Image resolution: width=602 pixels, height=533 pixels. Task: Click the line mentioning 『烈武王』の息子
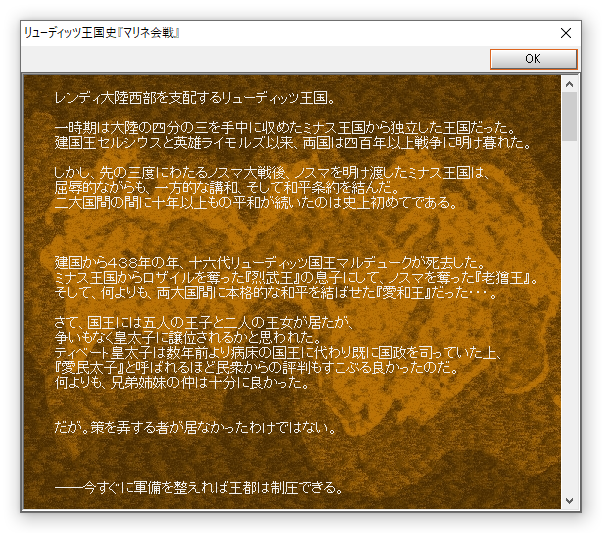coord(298,276)
